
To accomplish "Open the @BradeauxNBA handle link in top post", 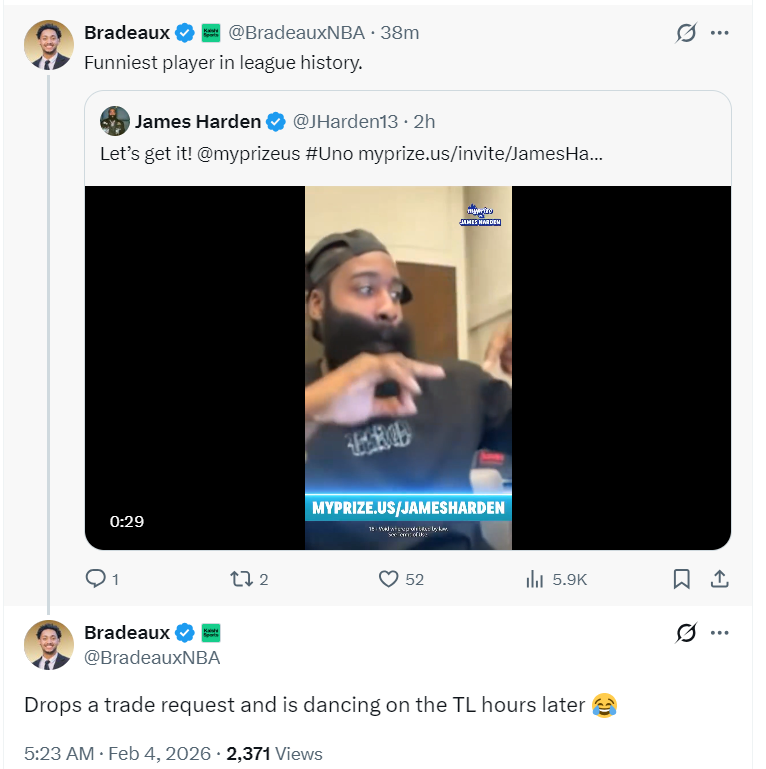I will point(296,33).
